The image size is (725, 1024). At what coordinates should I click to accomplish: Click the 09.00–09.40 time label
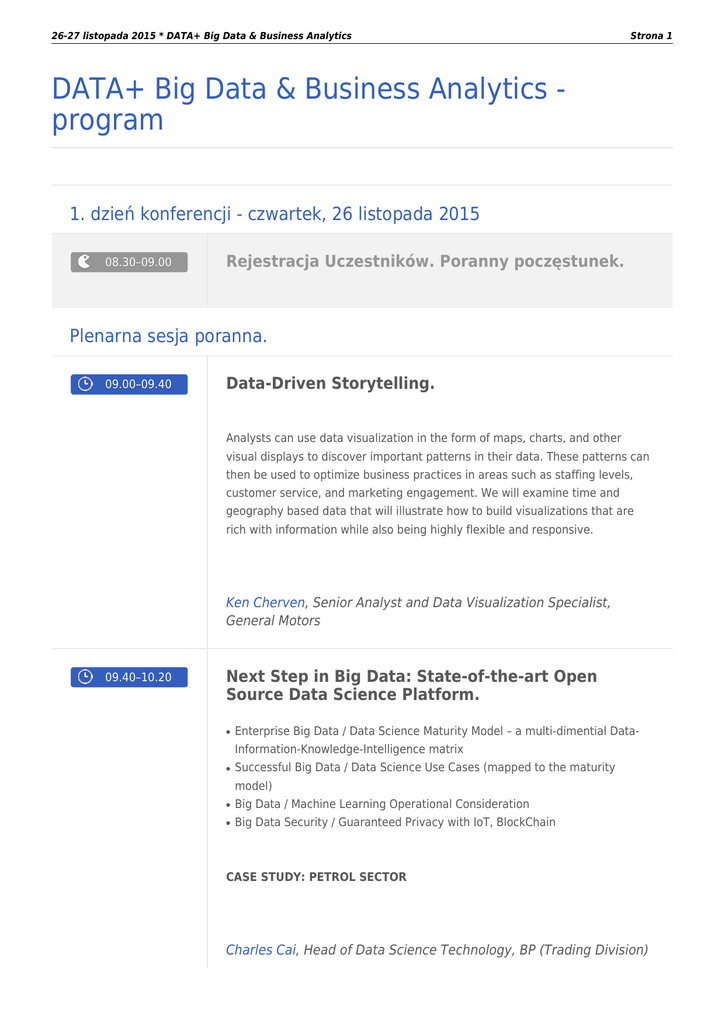click(138, 384)
